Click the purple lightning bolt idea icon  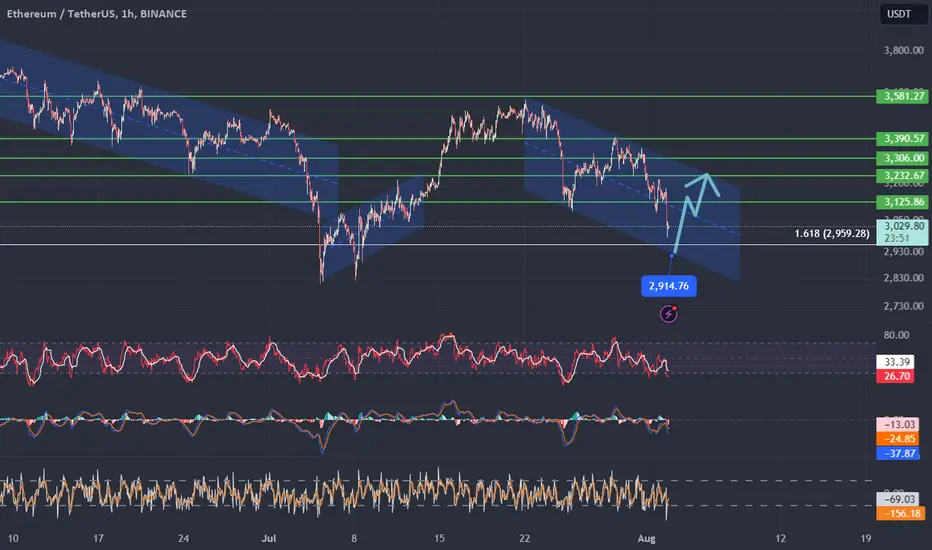point(669,313)
